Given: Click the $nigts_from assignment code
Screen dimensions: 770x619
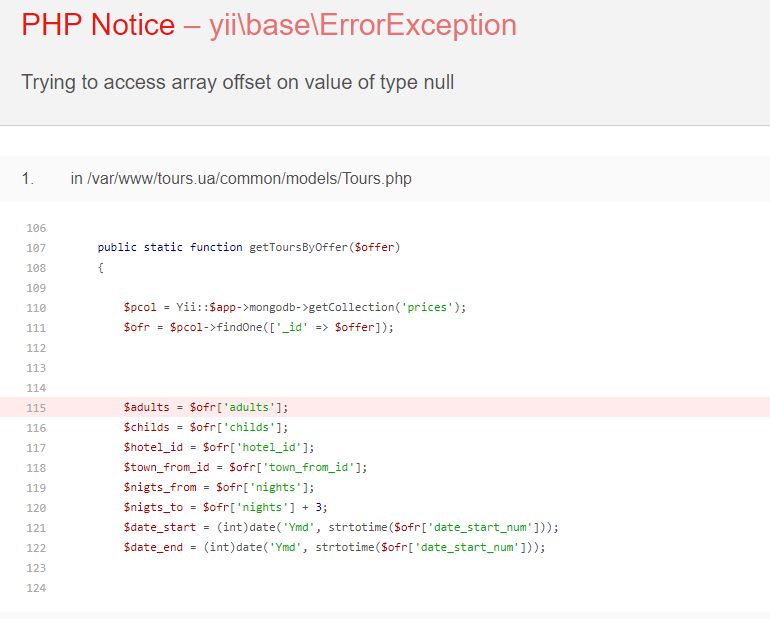Looking at the screenshot, I should [x=219, y=487].
